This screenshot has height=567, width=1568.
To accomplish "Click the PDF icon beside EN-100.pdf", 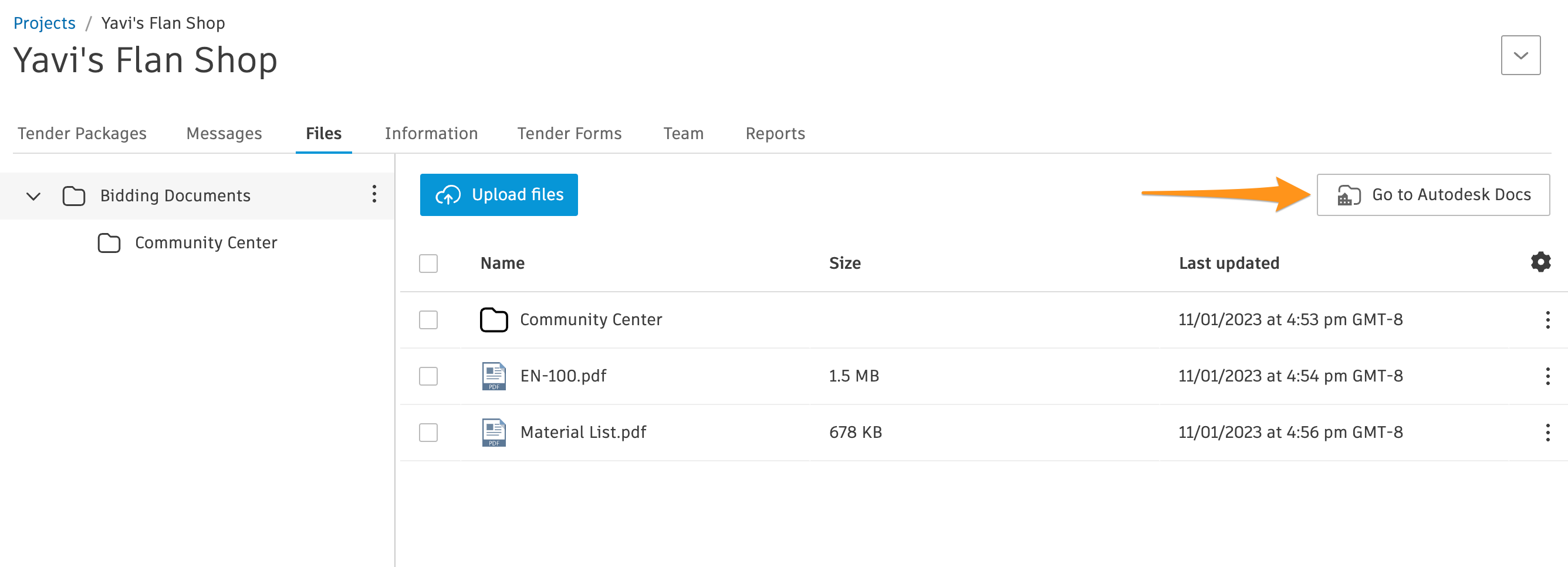I will pyautogui.click(x=494, y=376).
